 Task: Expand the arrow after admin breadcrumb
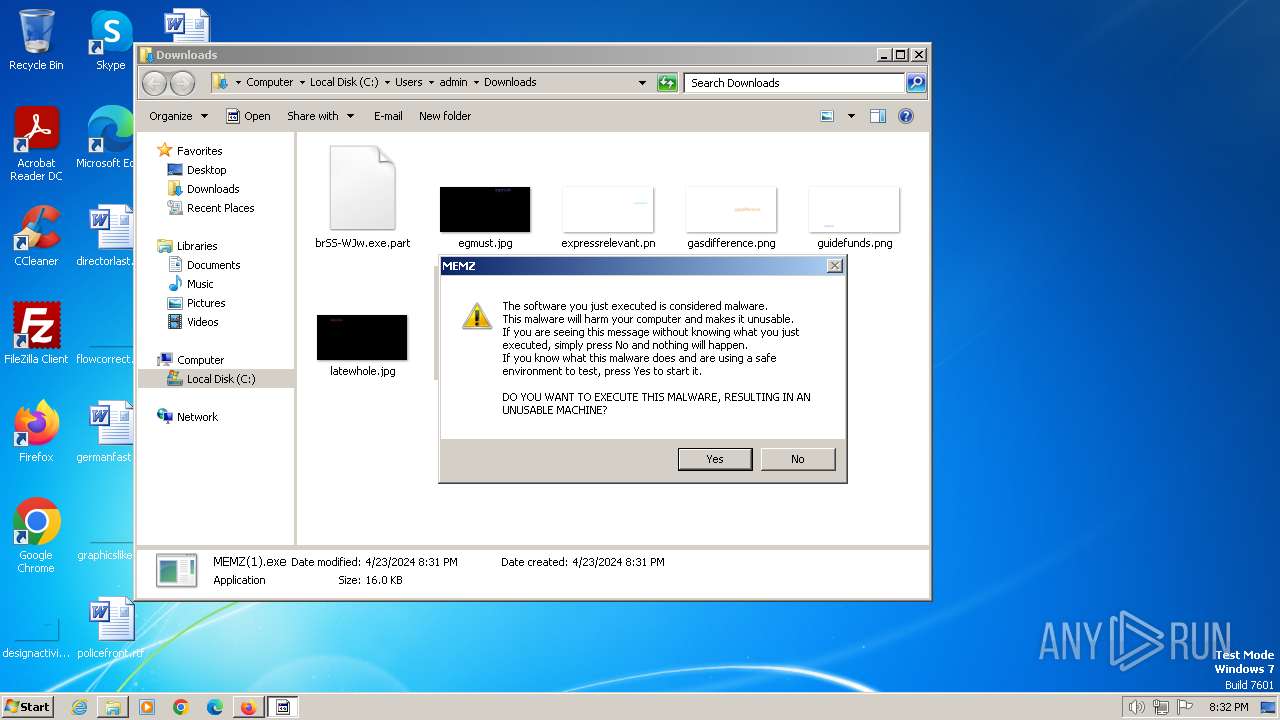[476, 83]
